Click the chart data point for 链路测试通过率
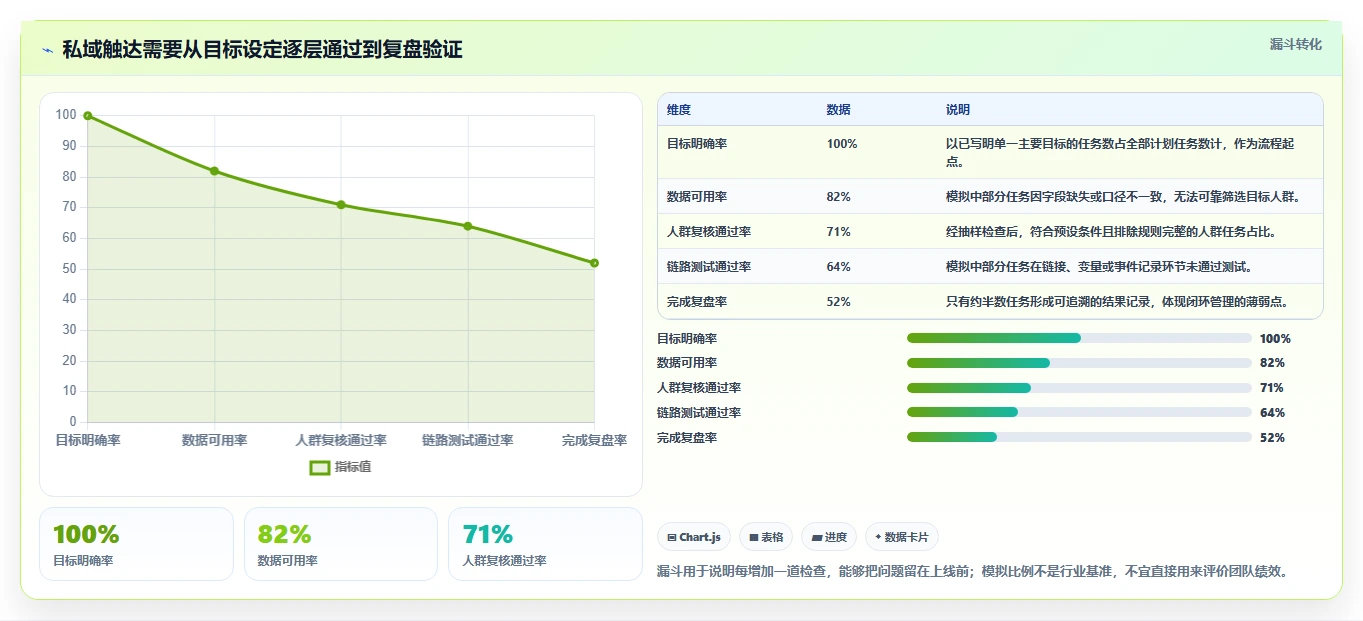The image size is (1363, 621). (468, 226)
